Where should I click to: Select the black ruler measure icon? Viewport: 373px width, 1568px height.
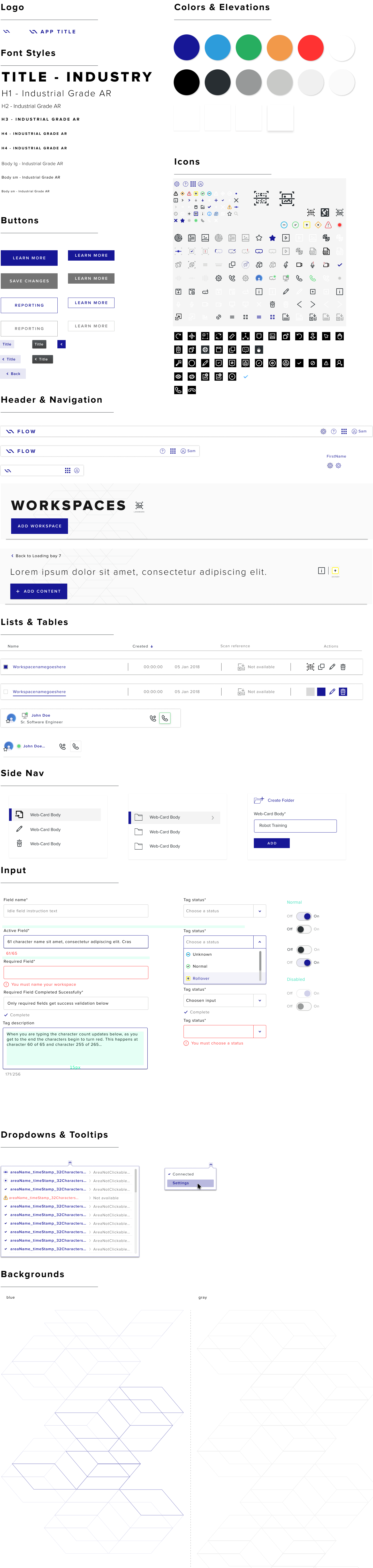tap(232, 336)
